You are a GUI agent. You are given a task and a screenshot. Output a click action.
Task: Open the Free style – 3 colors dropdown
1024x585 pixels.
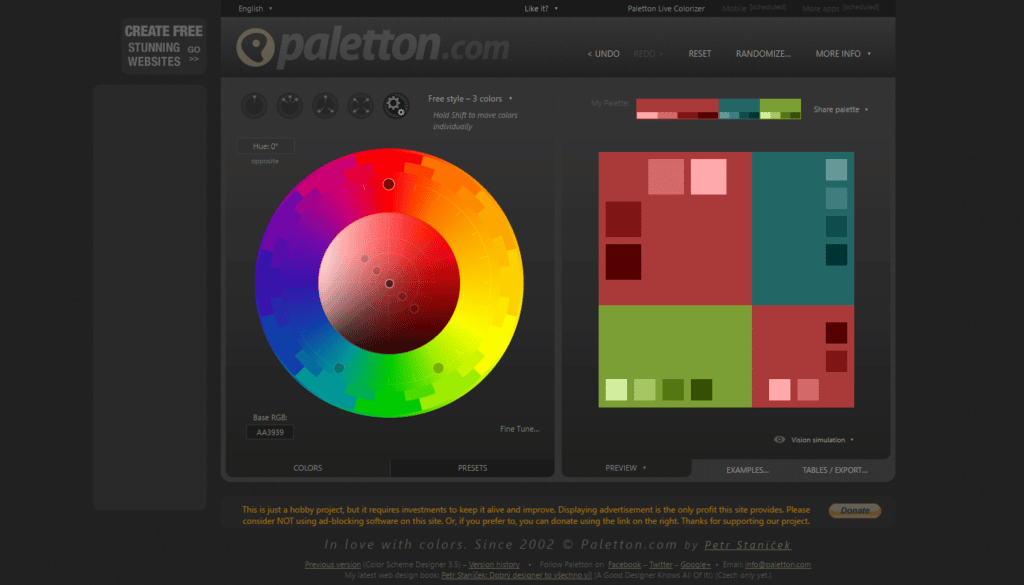(x=470, y=99)
